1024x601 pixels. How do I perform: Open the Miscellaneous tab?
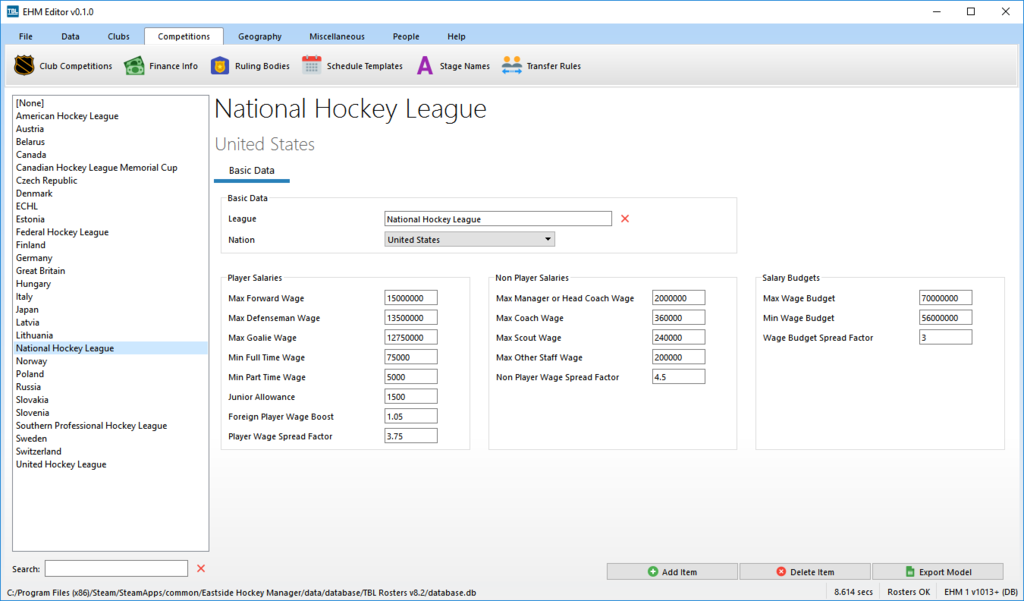[337, 37]
